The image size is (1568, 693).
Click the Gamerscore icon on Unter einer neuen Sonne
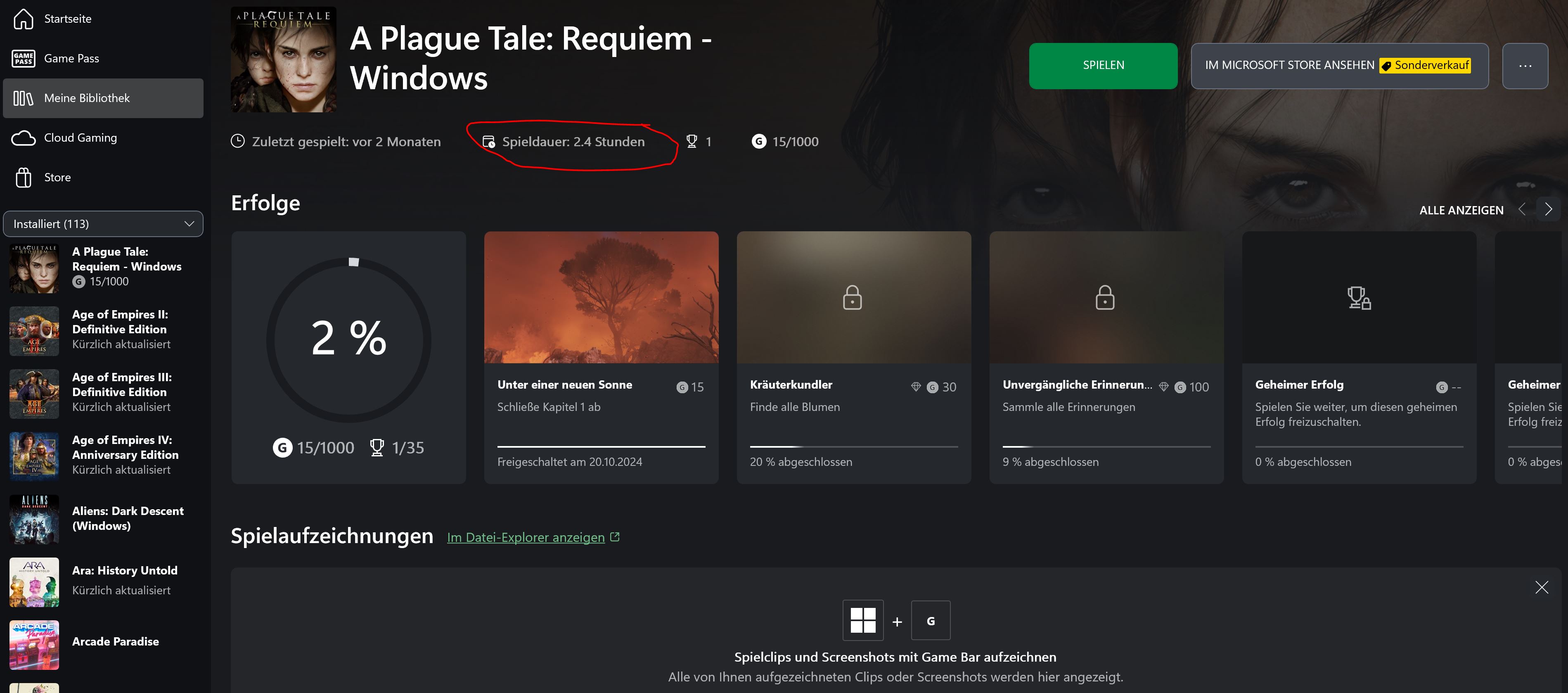pos(682,387)
